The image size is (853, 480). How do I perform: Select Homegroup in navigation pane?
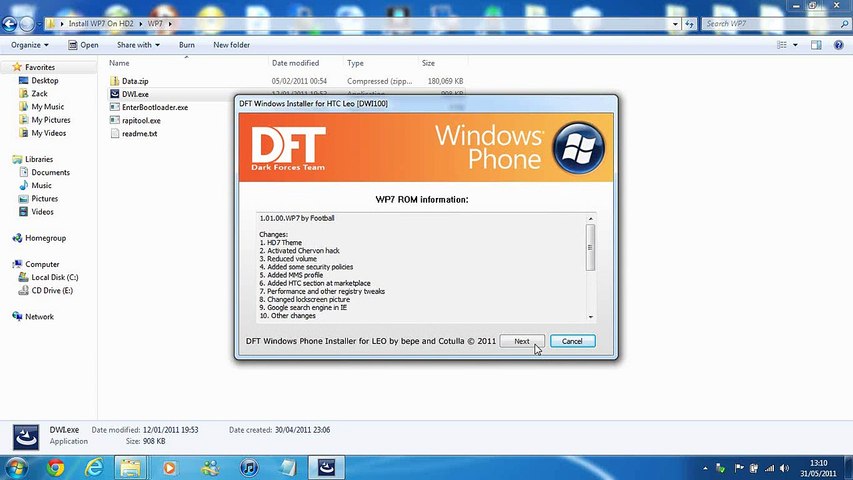(x=45, y=238)
